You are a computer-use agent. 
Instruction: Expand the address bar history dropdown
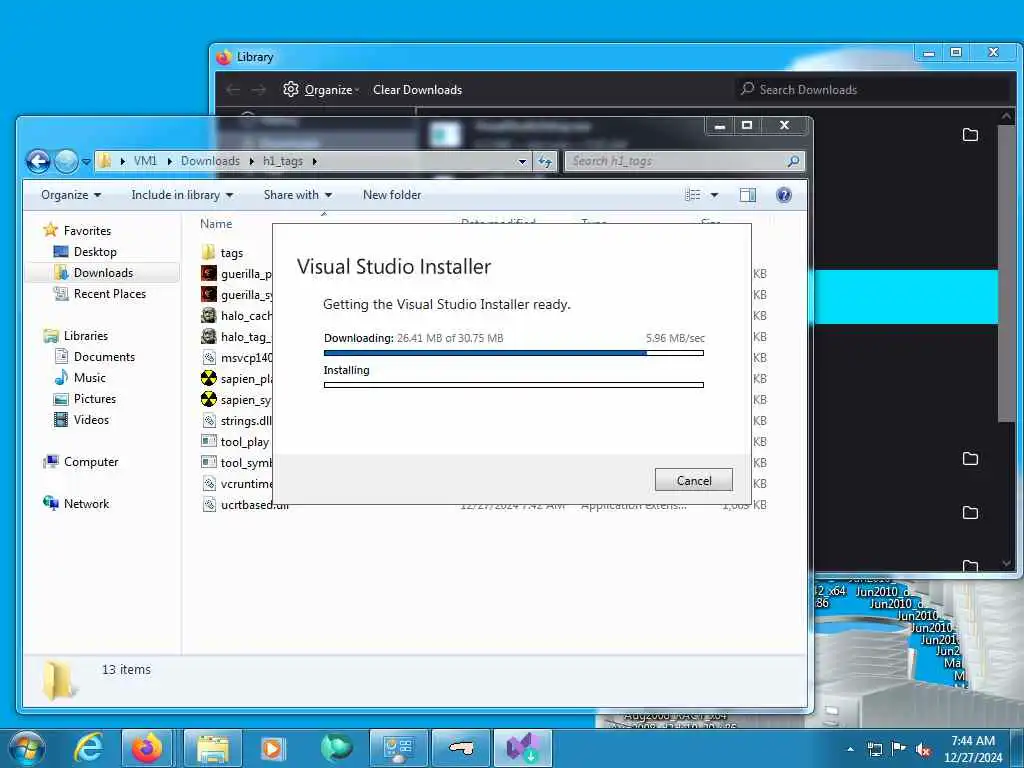522,161
